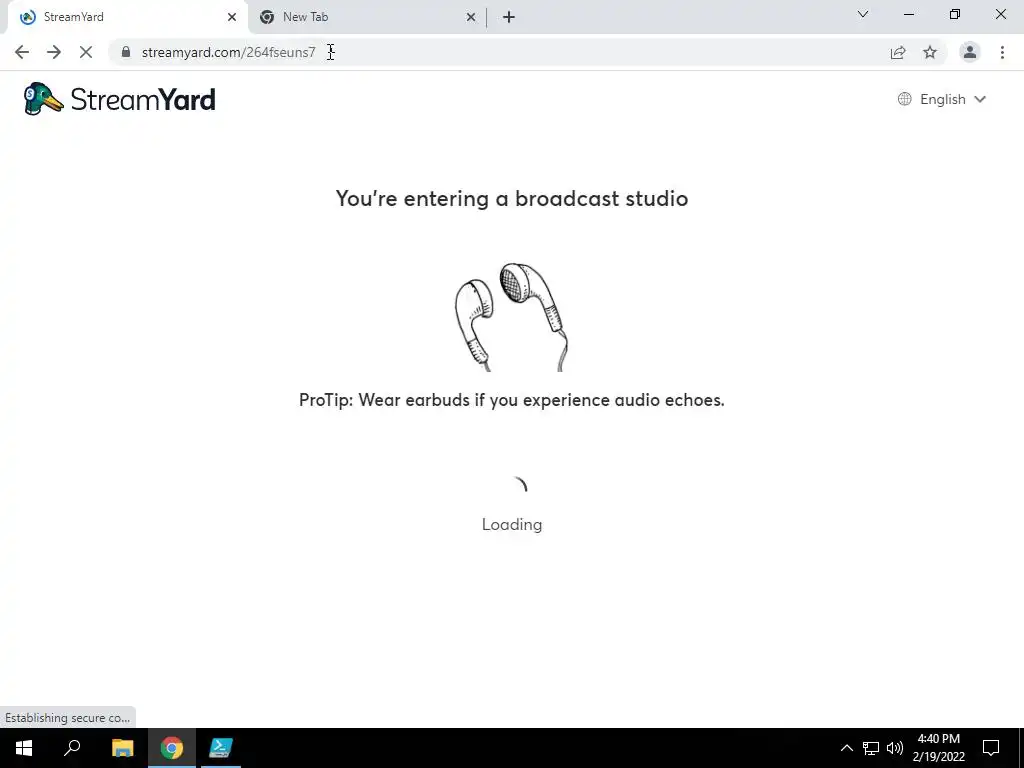The image size is (1024, 768).
Task: Open tab search chevron
Action: click(863, 14)
